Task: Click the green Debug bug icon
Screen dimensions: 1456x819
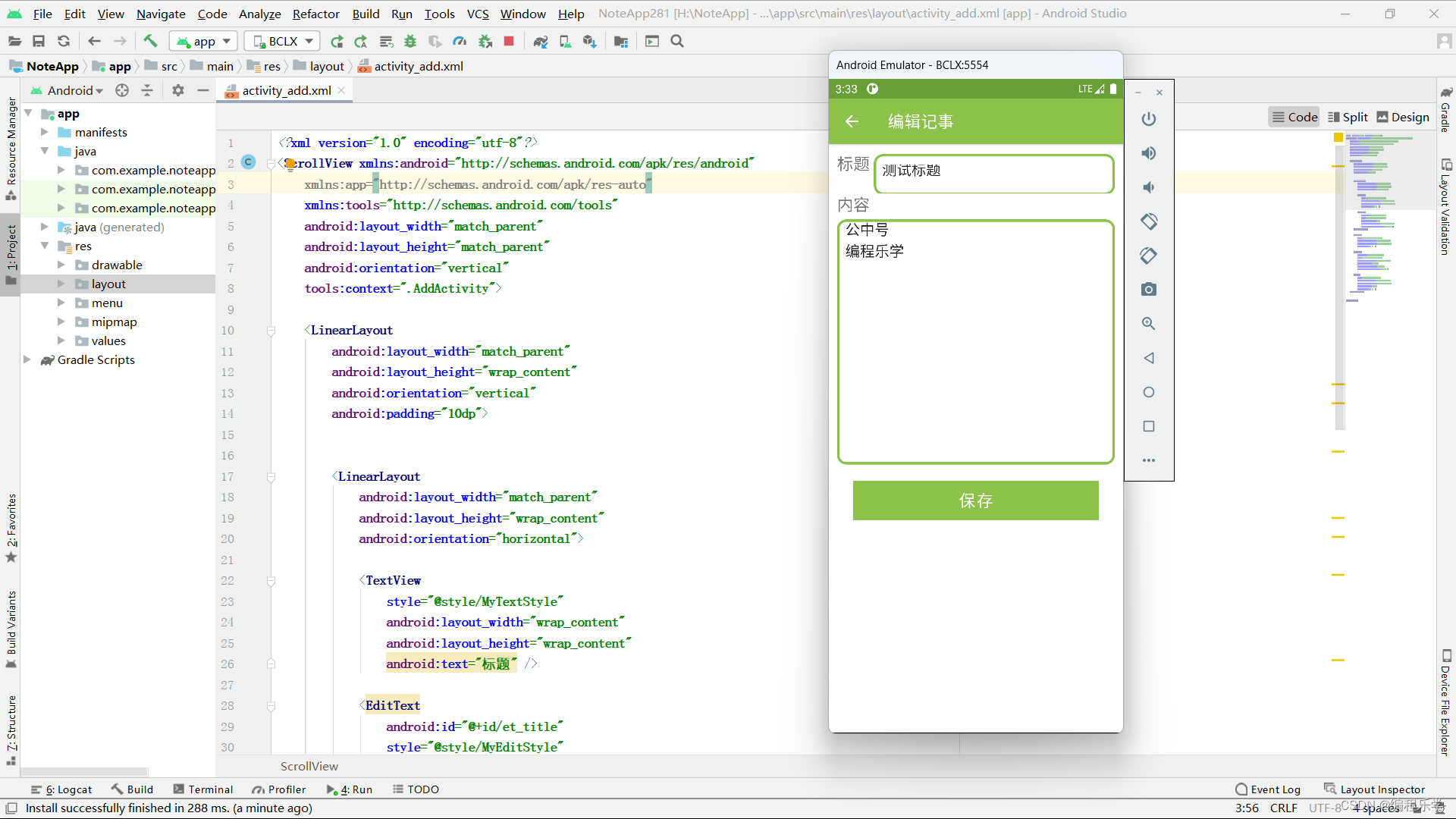Action: pyautogui.click(x=410, y=41)
